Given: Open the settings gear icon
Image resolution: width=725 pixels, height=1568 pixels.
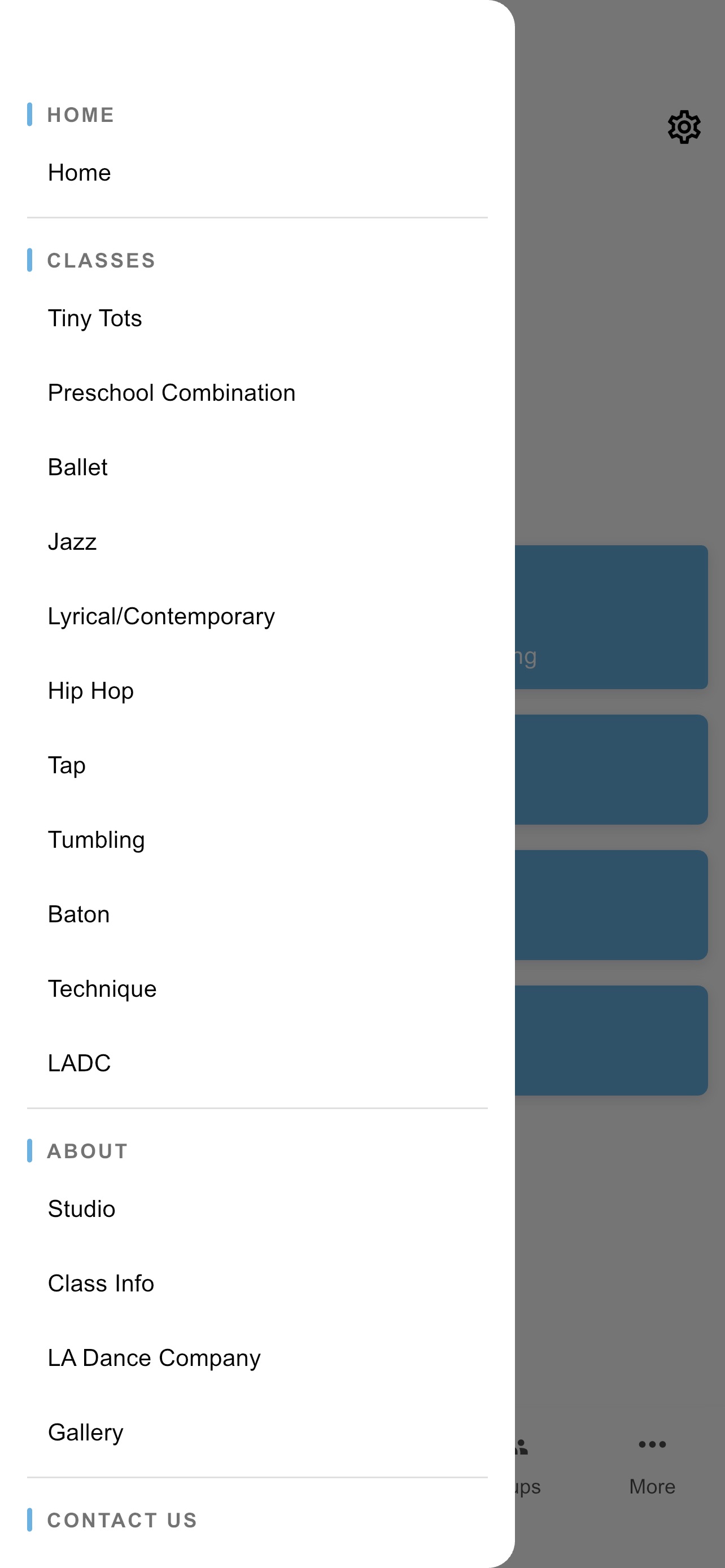Looking at the screenshot, I should [684, 127].
